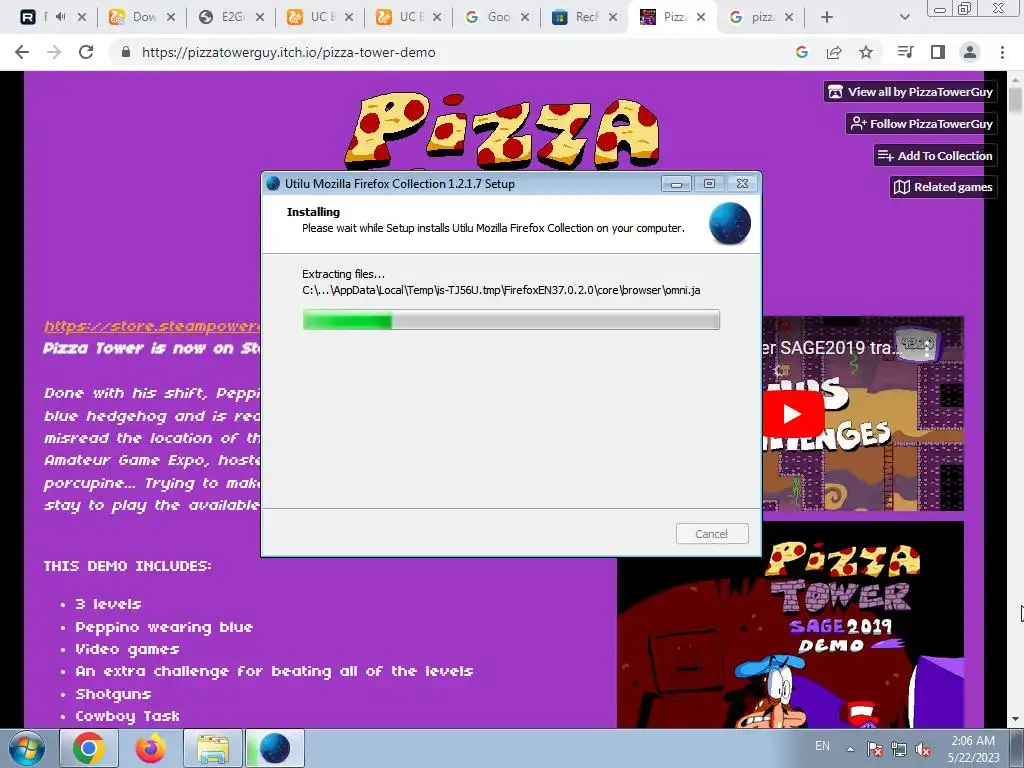Bookmark this page with the star icon
This screenshot has width=1024, height=768.
866,52
